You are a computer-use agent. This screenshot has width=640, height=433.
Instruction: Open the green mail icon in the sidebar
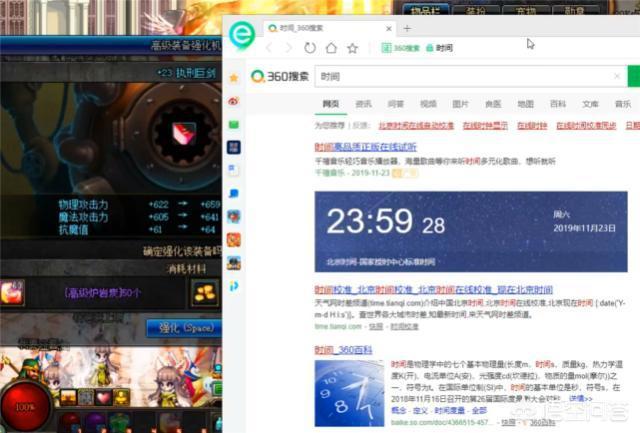coord(233,124)
